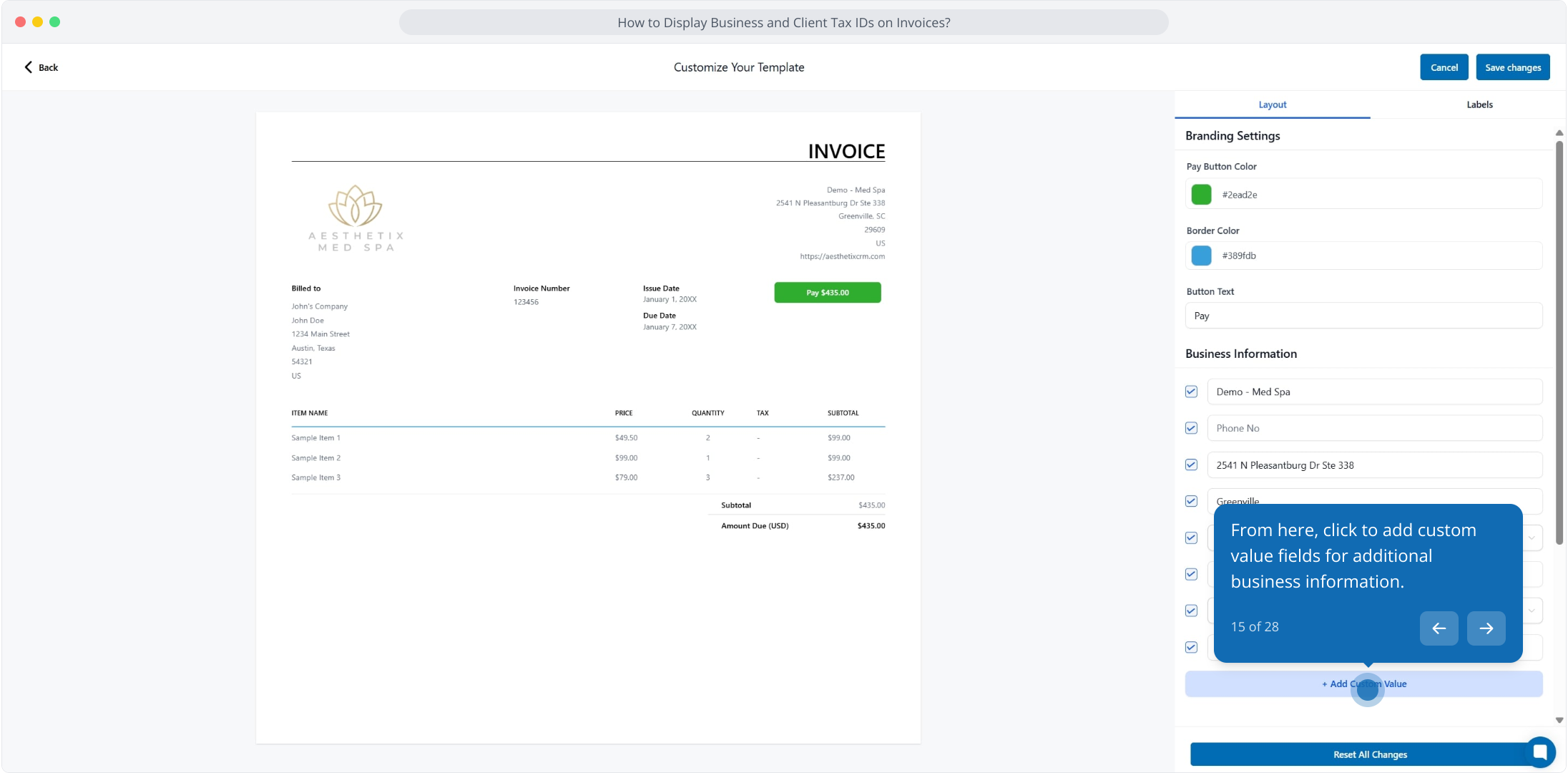Image resolution: width=1568 pixels, height=773 pixels.
Task: Expand the dropdown below Greenville field
Action: pos(1532,538)
